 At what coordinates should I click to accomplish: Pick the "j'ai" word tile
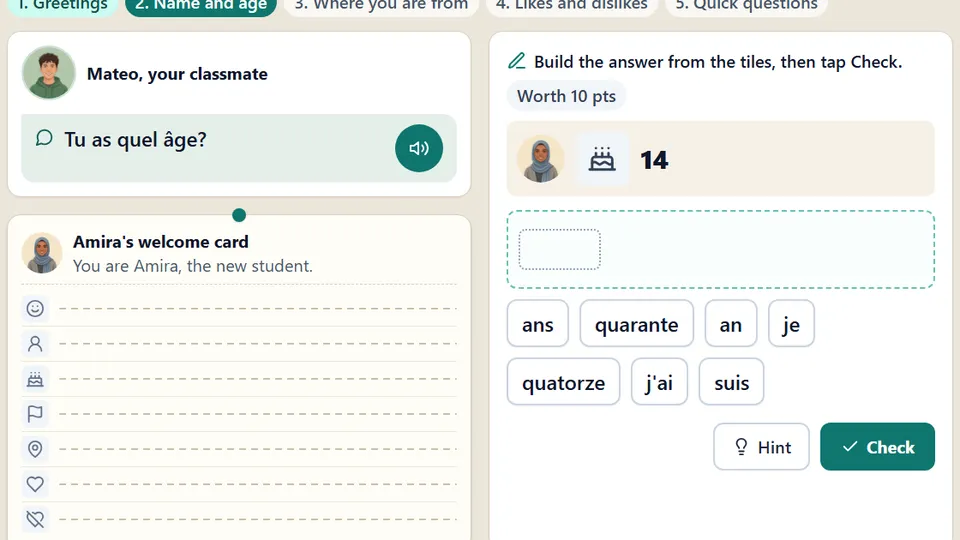pos(659,382)
